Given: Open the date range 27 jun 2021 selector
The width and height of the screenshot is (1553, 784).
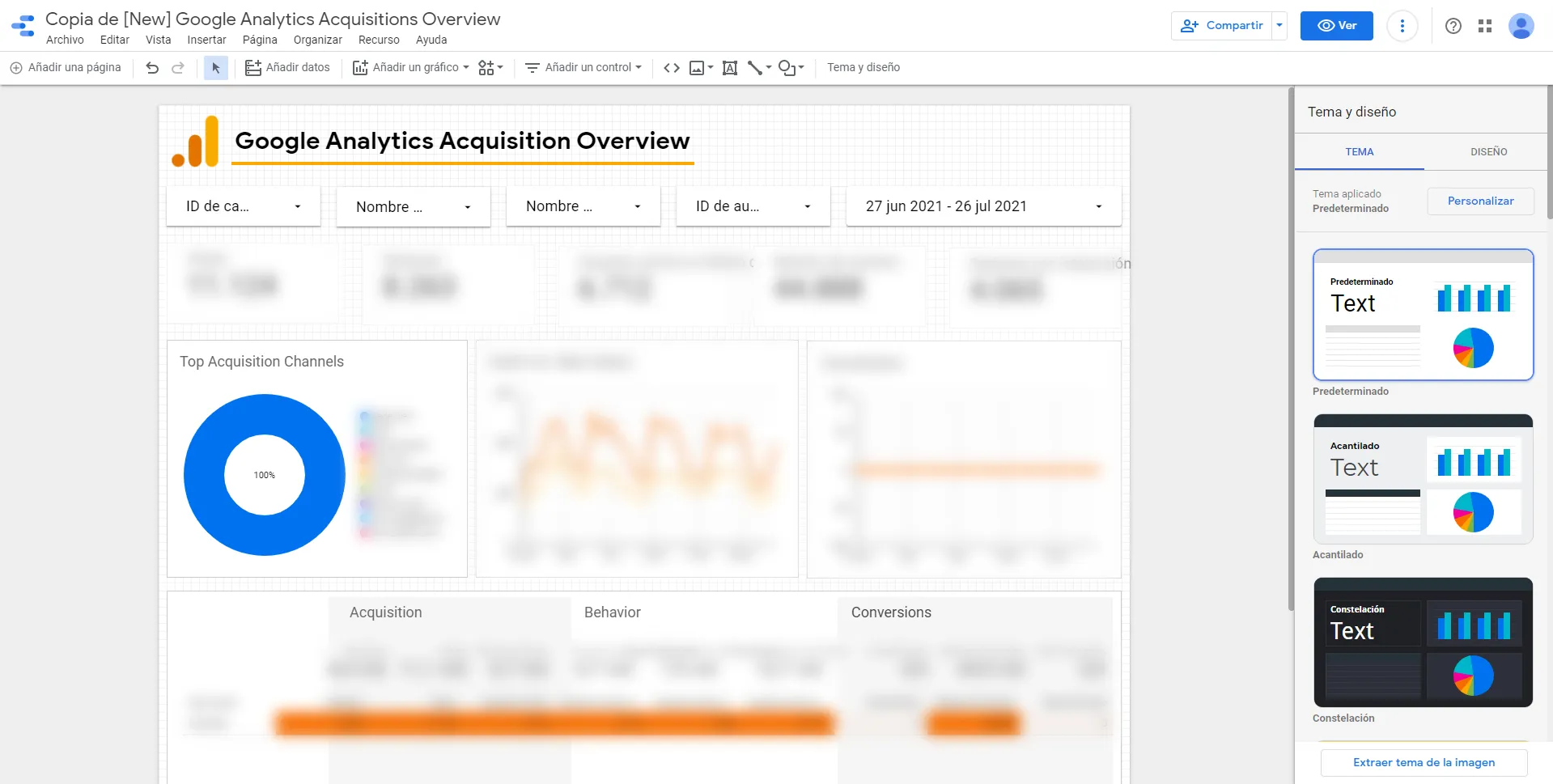Looking at the screenshot, I should pyautogui.click(x=984, y=206).
